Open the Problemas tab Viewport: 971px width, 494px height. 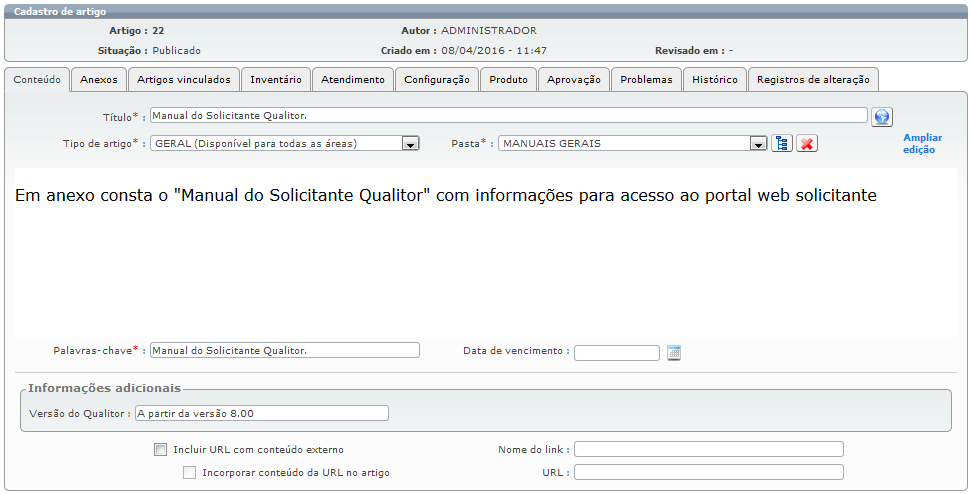tap(647, 79)
